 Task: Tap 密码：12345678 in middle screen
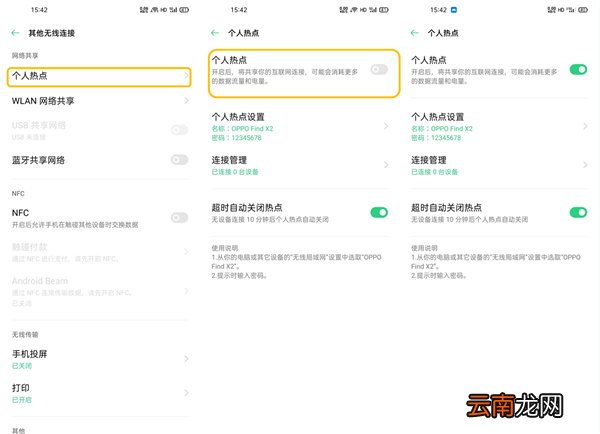coord(236,138)
